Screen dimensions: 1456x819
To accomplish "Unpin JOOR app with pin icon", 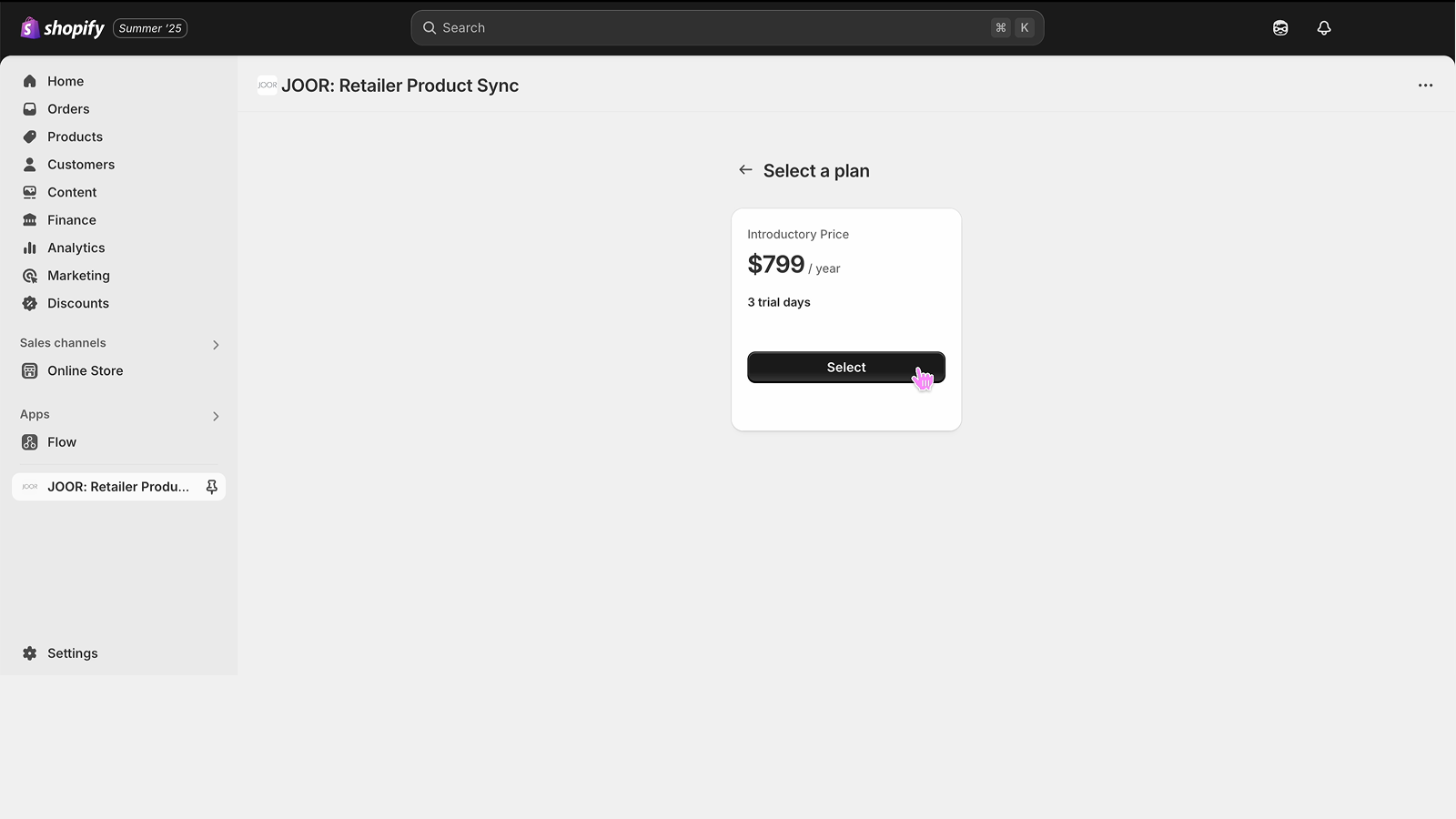I will coord(211,487).
